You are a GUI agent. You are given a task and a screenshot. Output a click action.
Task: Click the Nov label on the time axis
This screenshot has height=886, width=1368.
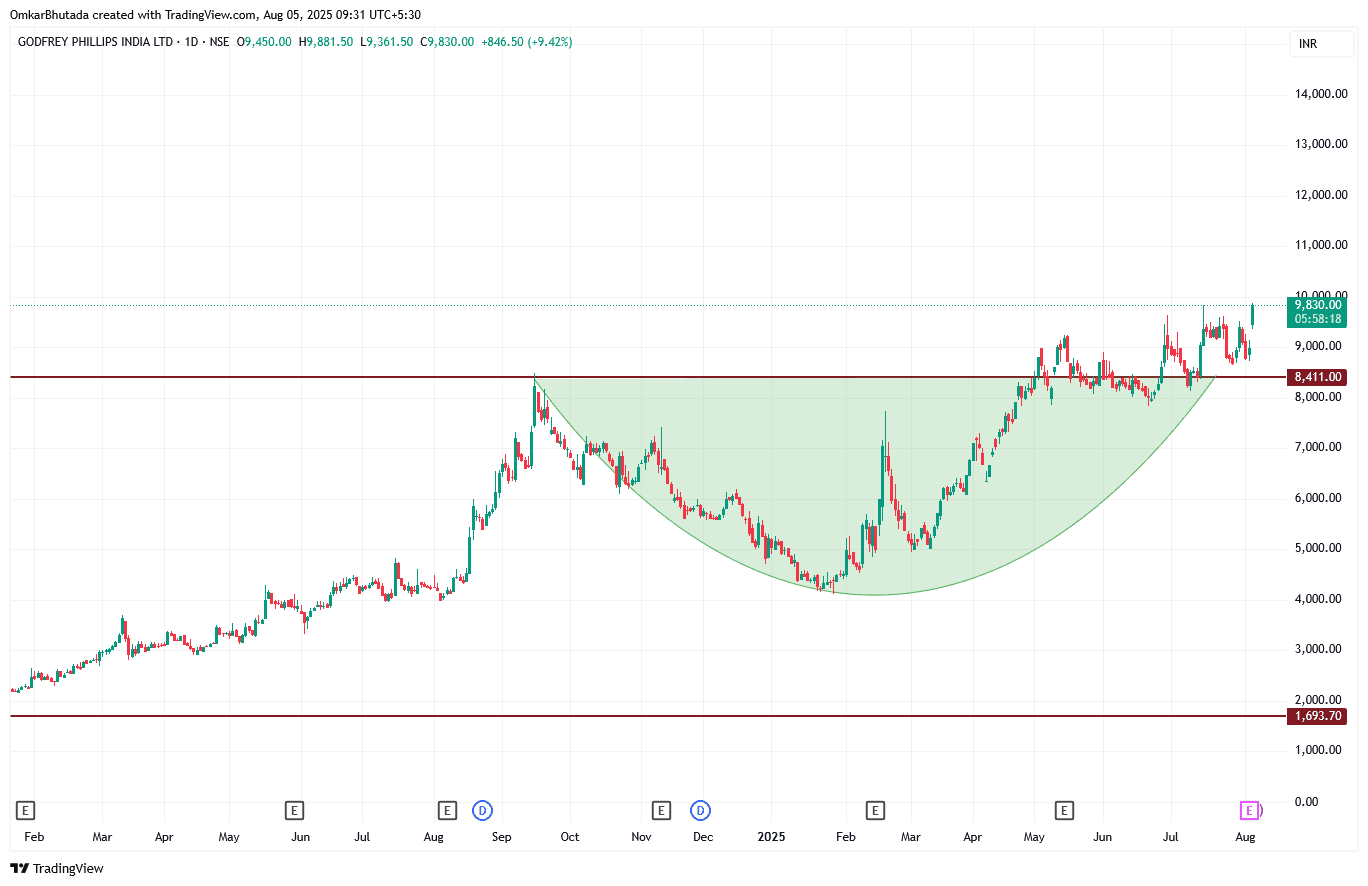(641, 836)
